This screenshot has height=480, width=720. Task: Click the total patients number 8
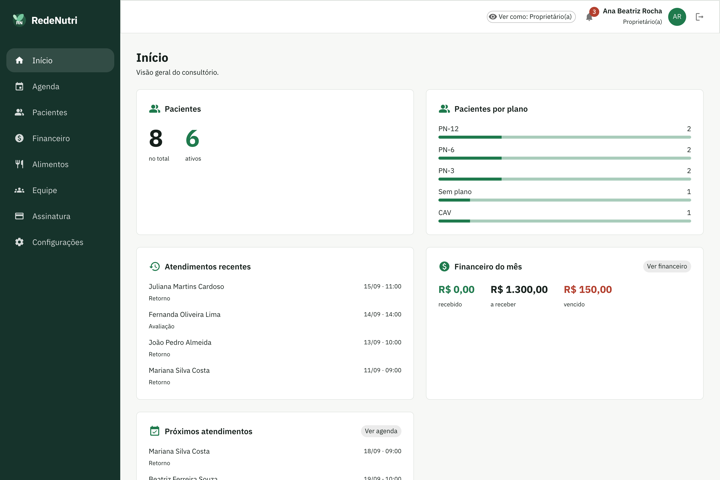pyautogui.click(x=156, y=138)
